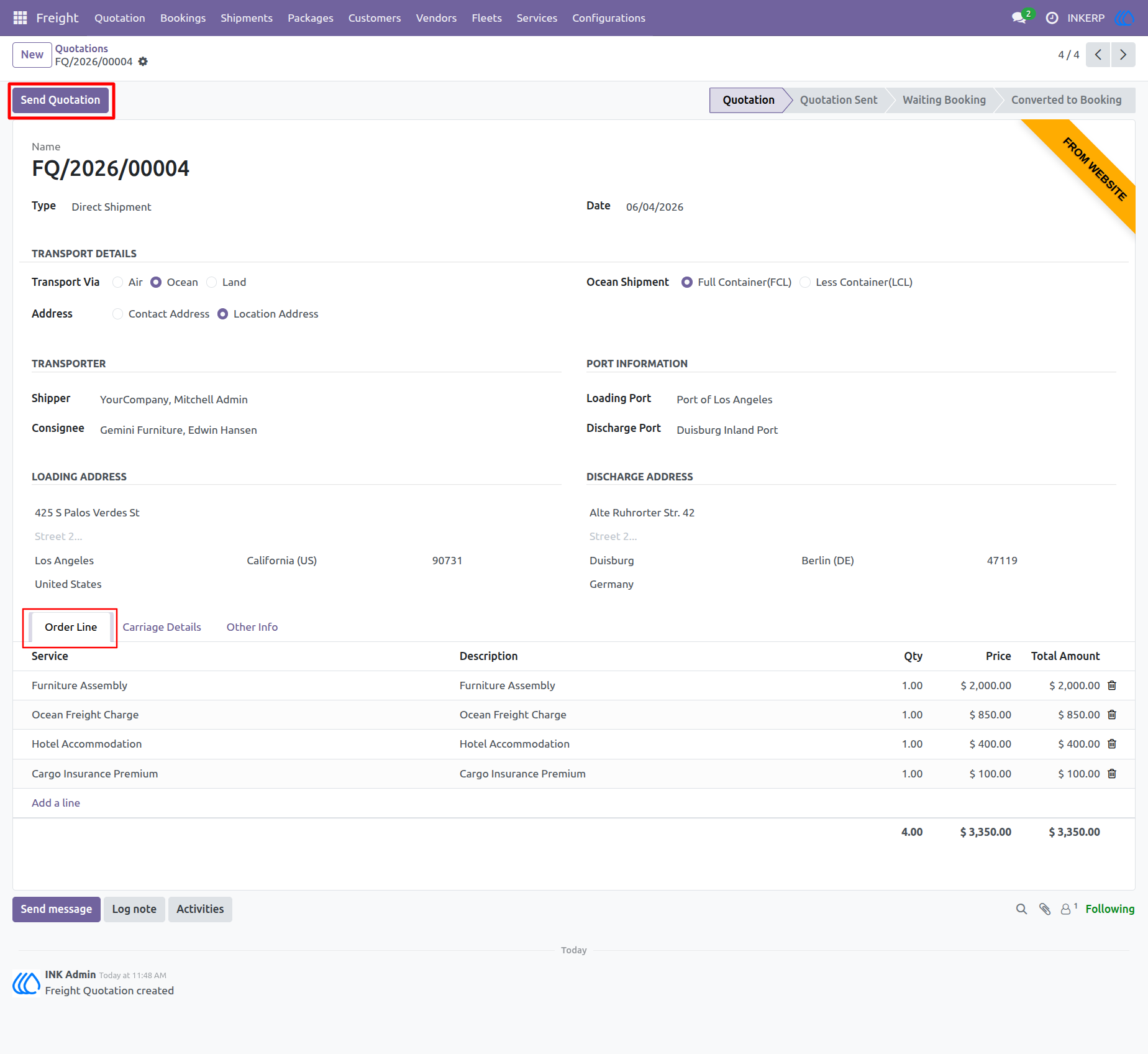Search messages in chatter magnifier icon

point(1021,909)
